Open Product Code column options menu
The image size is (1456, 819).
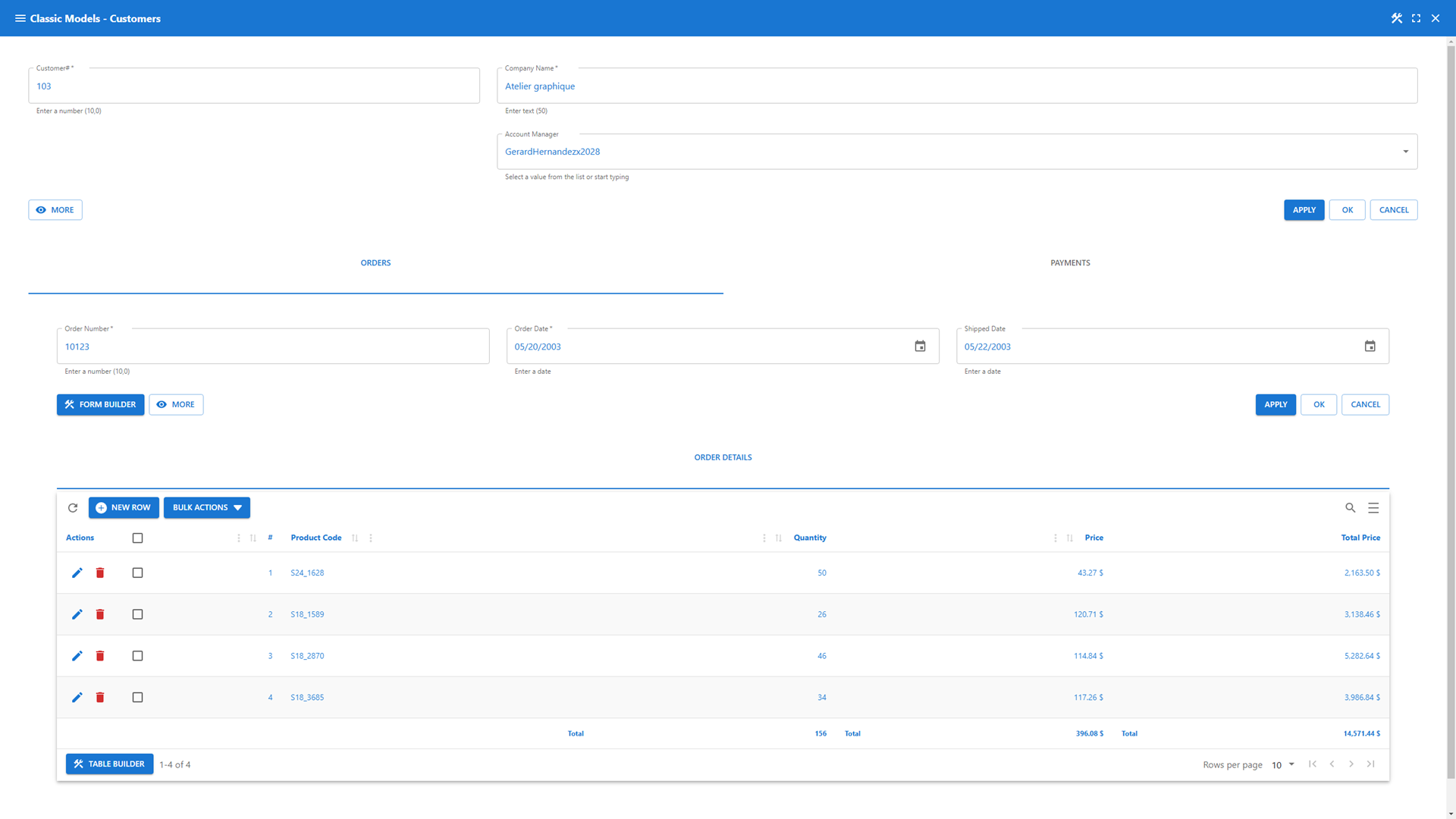coord(371,538)
